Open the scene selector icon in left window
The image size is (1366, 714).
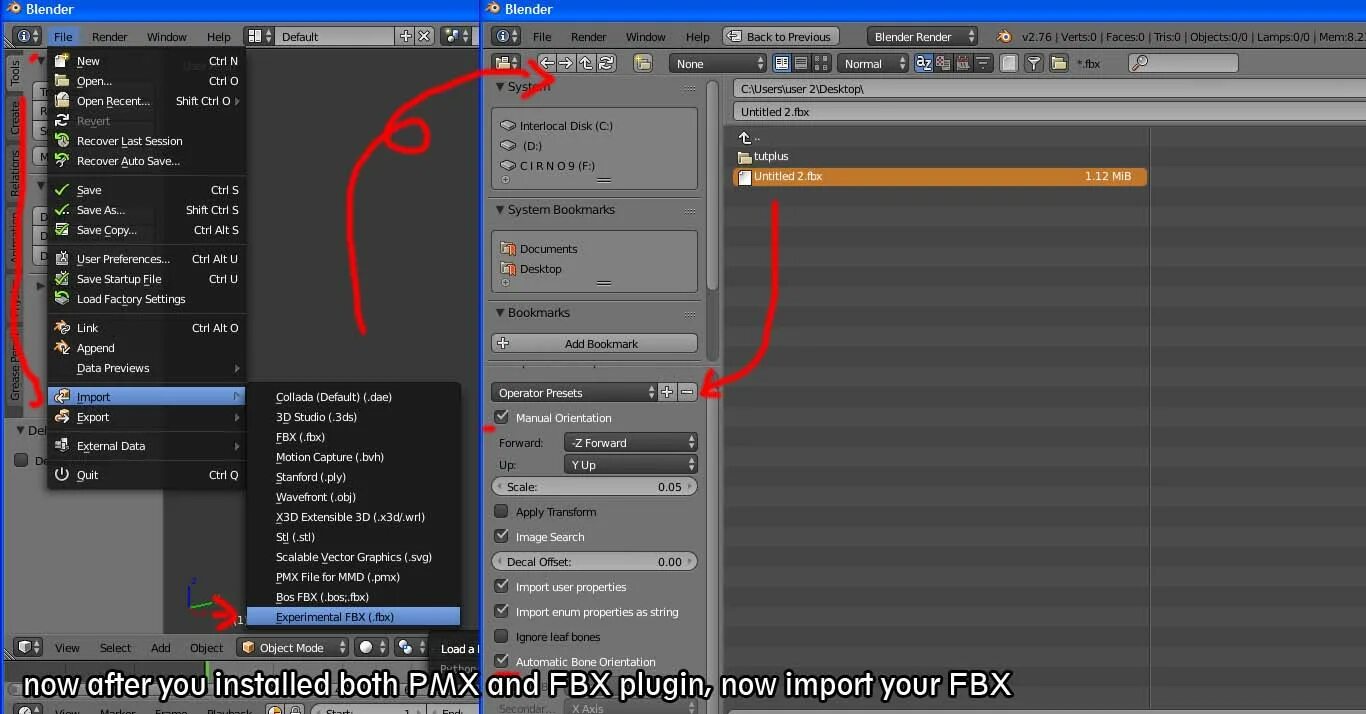[456, 36]
